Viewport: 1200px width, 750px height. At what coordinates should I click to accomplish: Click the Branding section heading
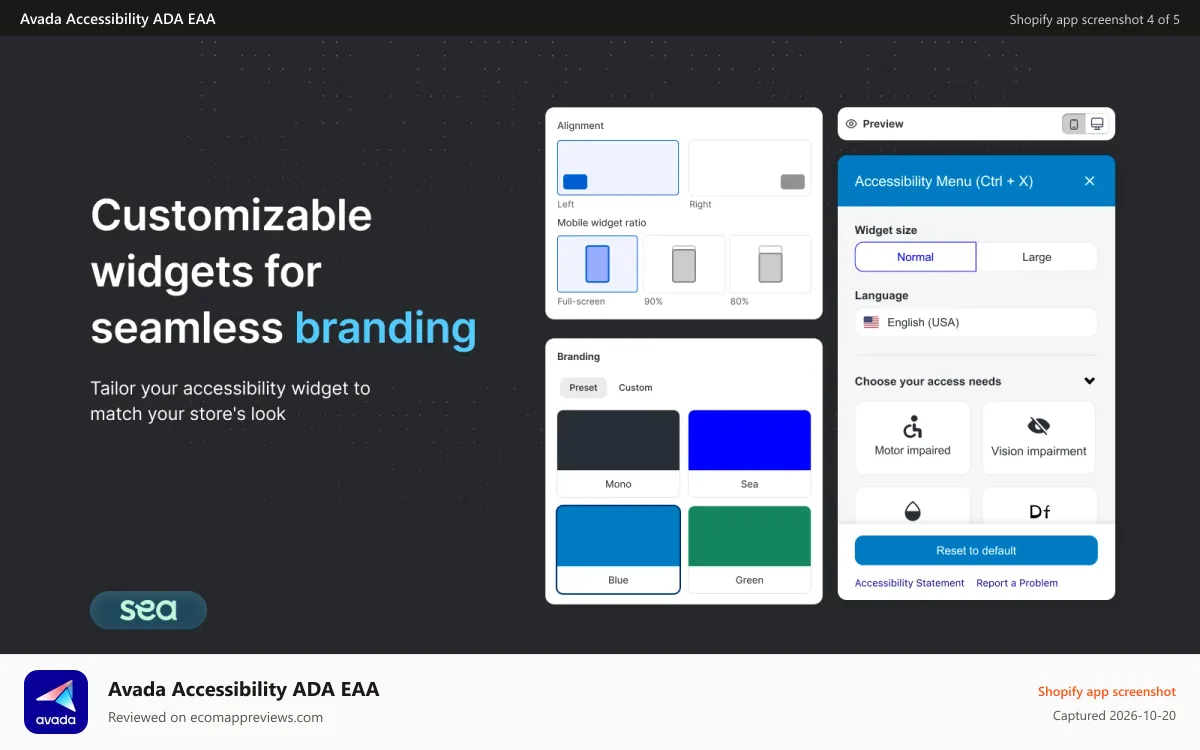click(579, 357)
